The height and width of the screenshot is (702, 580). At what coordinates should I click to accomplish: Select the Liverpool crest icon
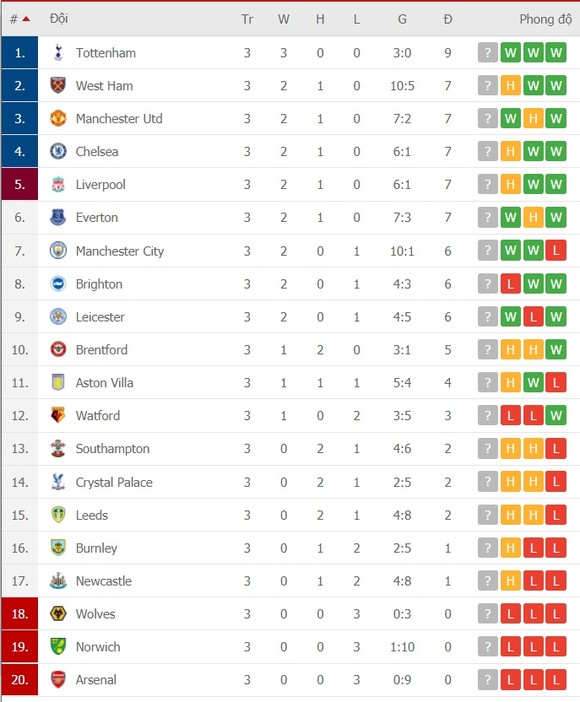click(58, 184)
